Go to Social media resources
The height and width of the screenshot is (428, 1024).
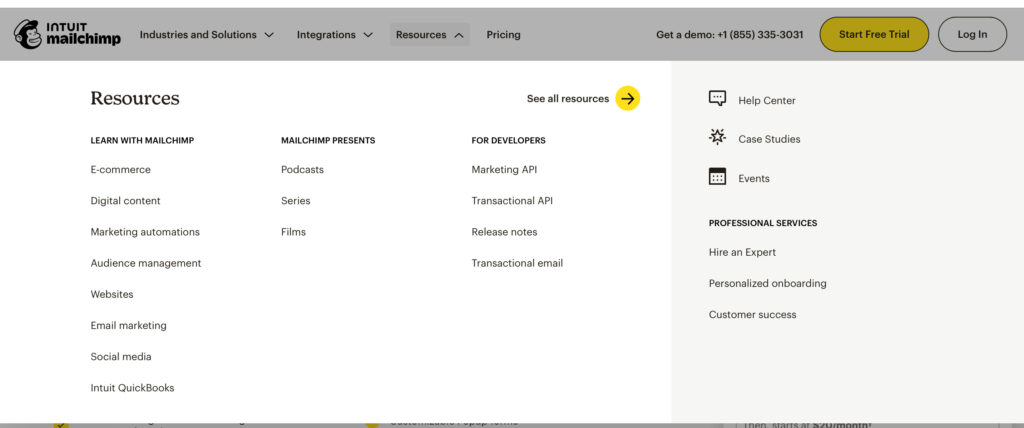pyautogui.click(x=121, y=357)
